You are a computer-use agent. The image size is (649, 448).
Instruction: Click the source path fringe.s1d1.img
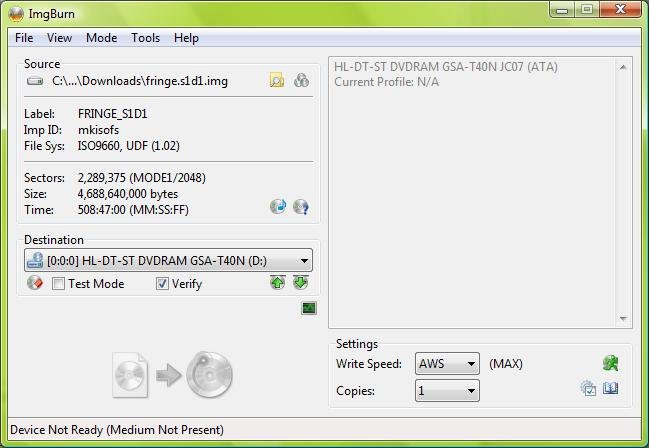click(x=140, y=81)
